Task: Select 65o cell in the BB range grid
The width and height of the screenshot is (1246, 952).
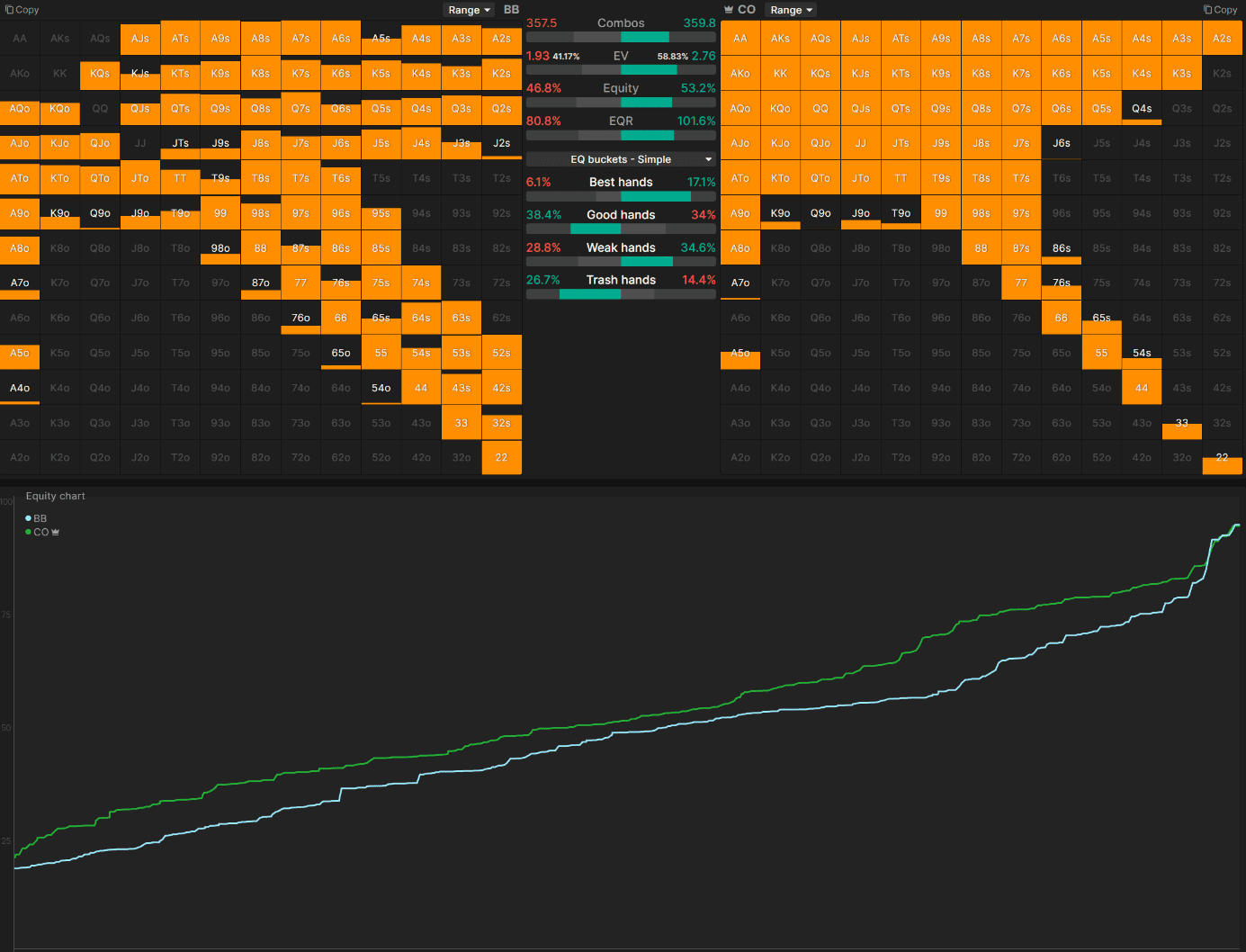Action: pos(341,353)
